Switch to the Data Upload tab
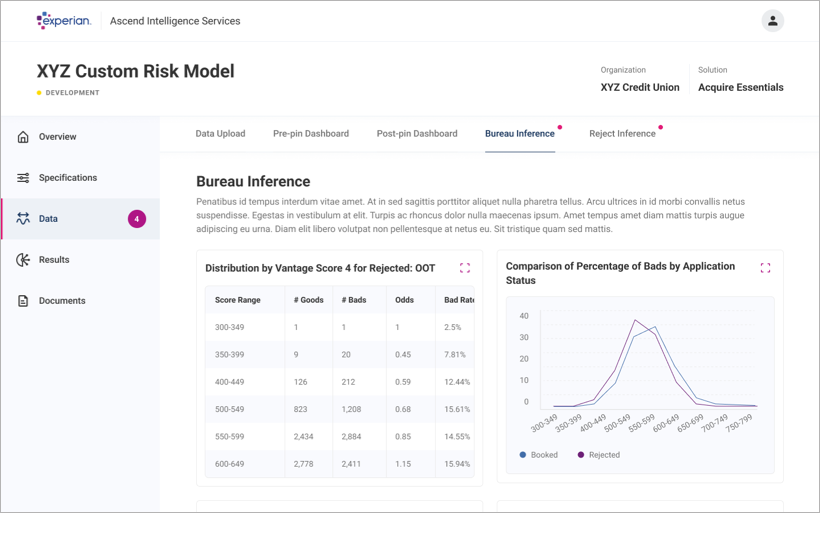 click(x=220, y=134)
